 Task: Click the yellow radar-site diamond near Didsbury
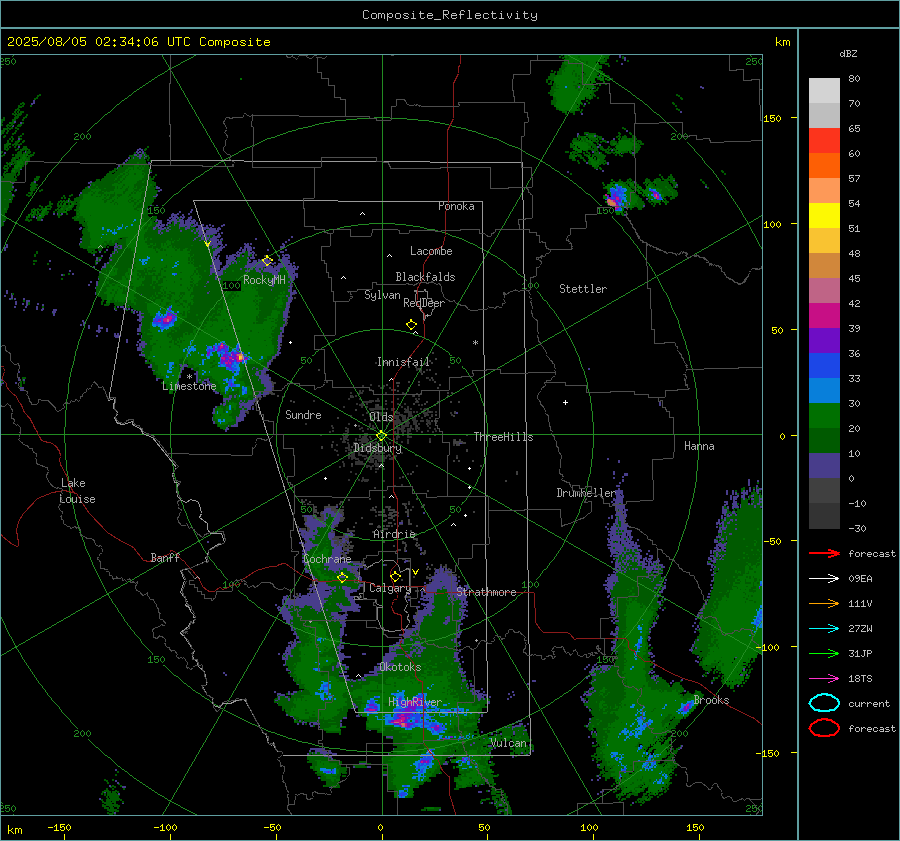point(381,436)
